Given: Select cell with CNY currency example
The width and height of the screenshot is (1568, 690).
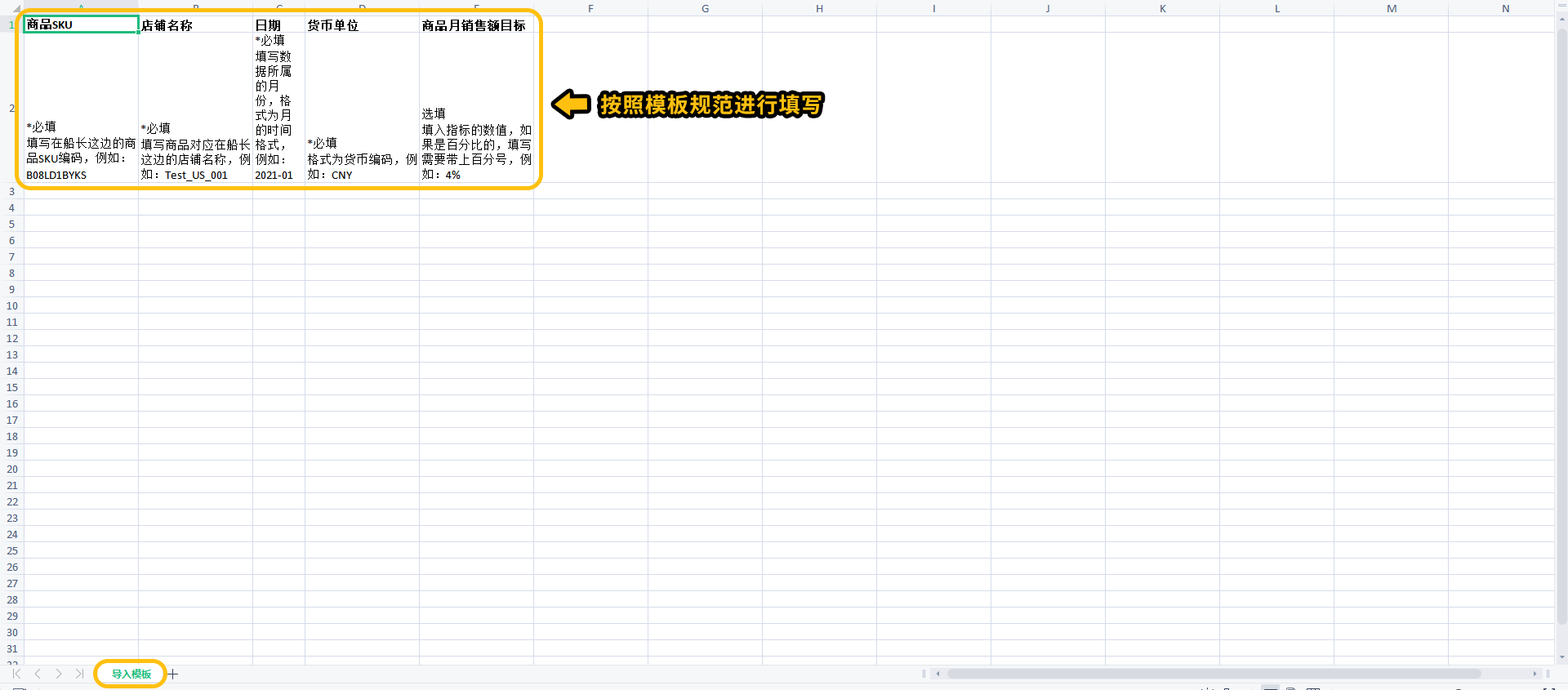Looking at the screenshot, I should pyautogui.click(x=362, y=108).
